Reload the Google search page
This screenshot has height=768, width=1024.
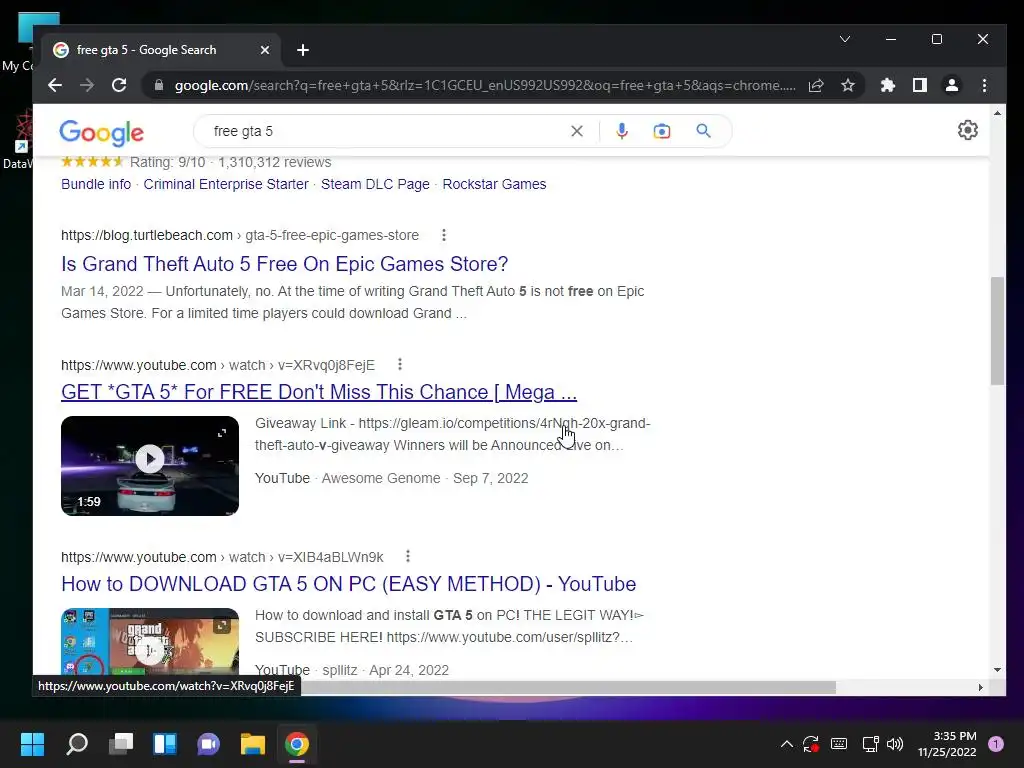pos(119,86)
